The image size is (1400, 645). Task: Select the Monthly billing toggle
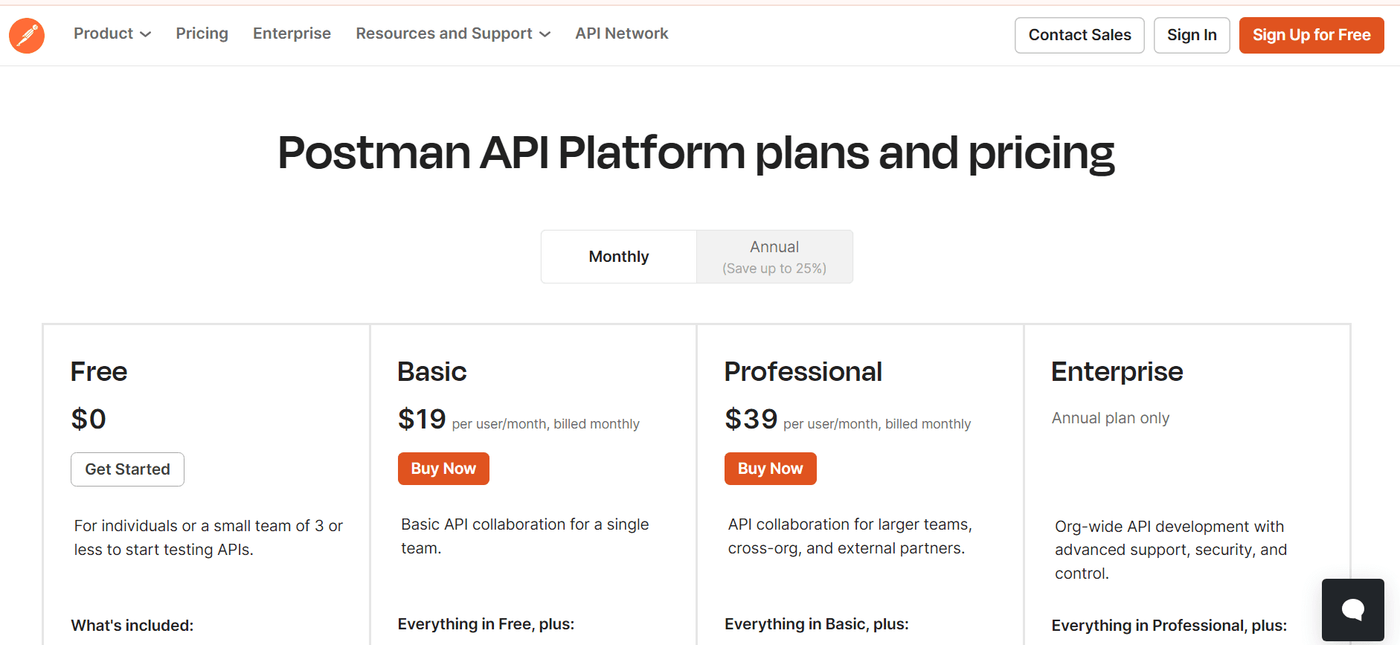619,257
